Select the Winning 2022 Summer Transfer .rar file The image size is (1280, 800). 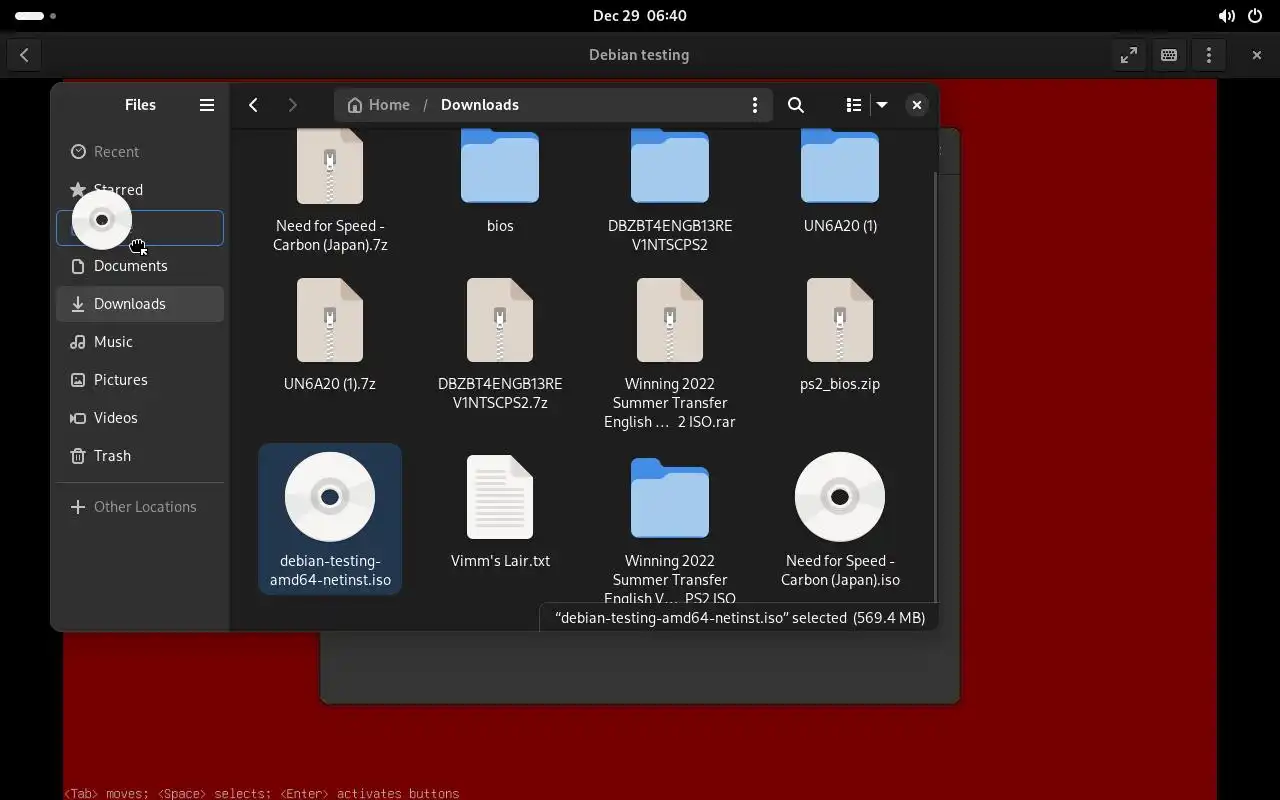pos(670,354)
